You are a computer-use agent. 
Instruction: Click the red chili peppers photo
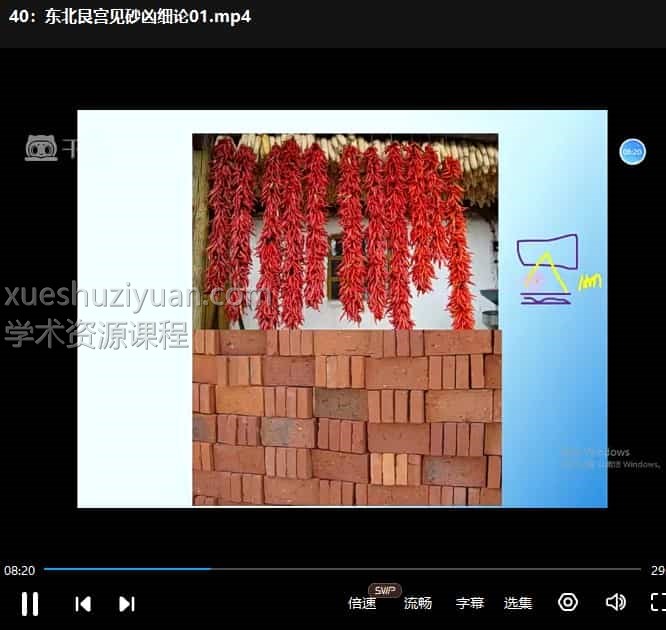pos(345,232)
